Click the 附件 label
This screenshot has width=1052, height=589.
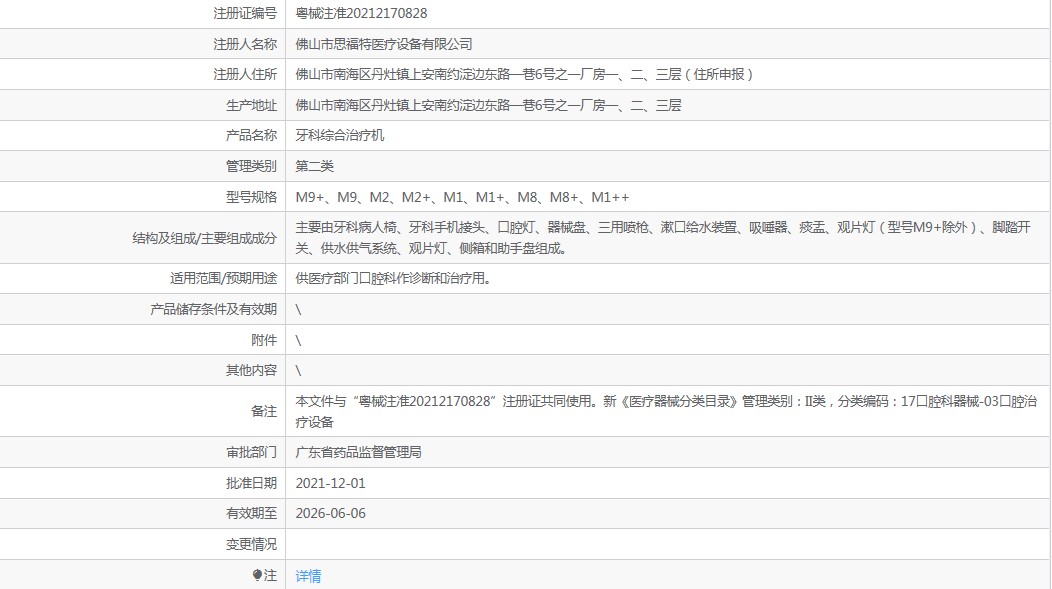tap(264, 340)
